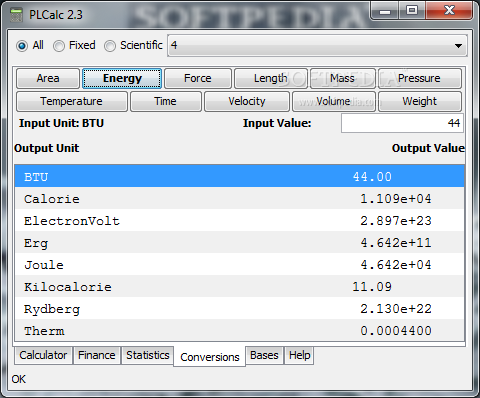The image size is (480, 398).
Task: Switch to Length conversions
Action: [x=270, y=78]
